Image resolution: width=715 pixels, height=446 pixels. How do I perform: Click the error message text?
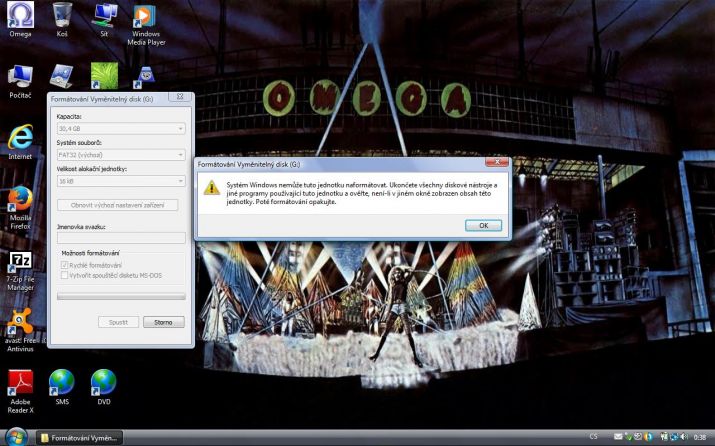click(362, 193)
